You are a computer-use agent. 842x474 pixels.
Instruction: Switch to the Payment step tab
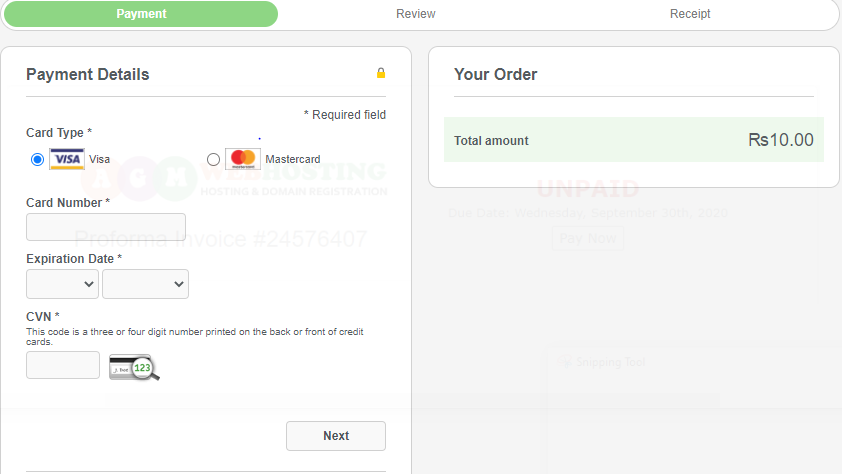tap(141, 14)
